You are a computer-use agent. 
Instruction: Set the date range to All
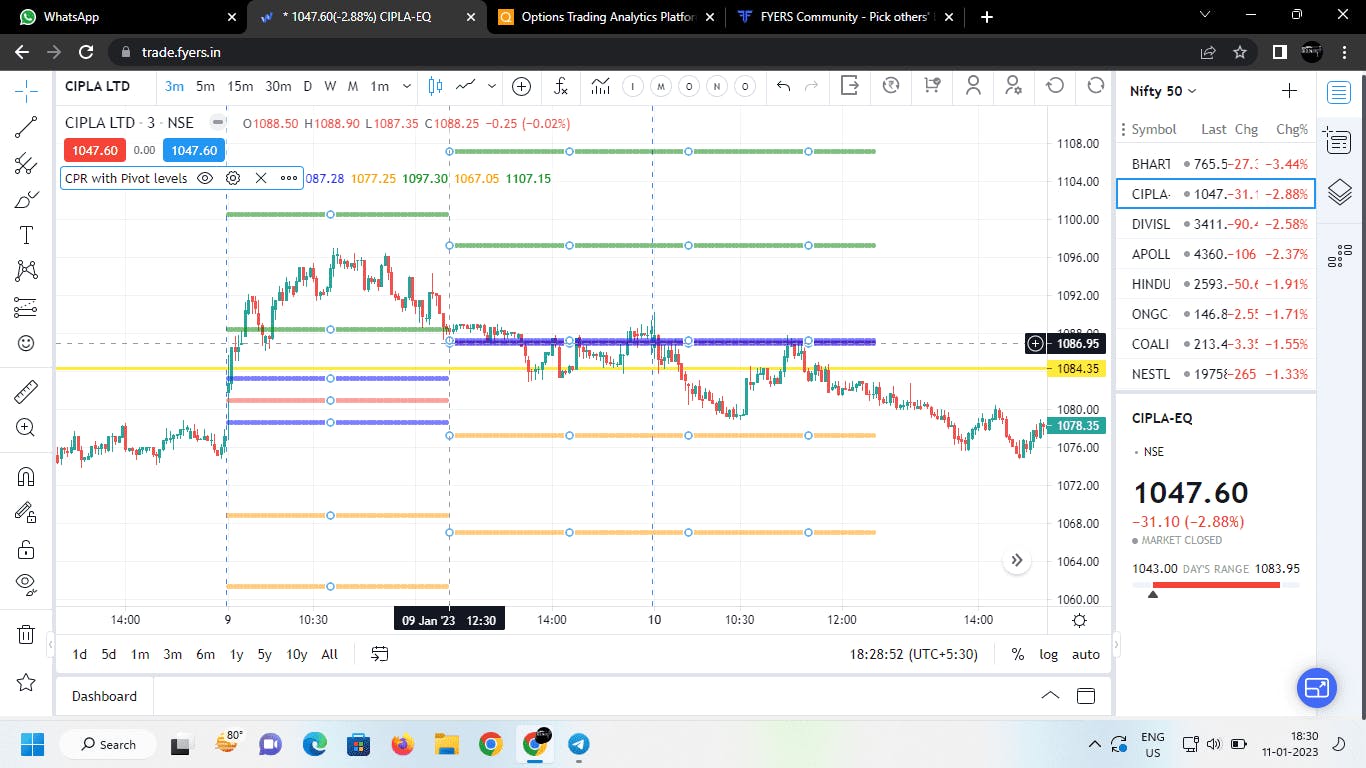coord(329,654)
